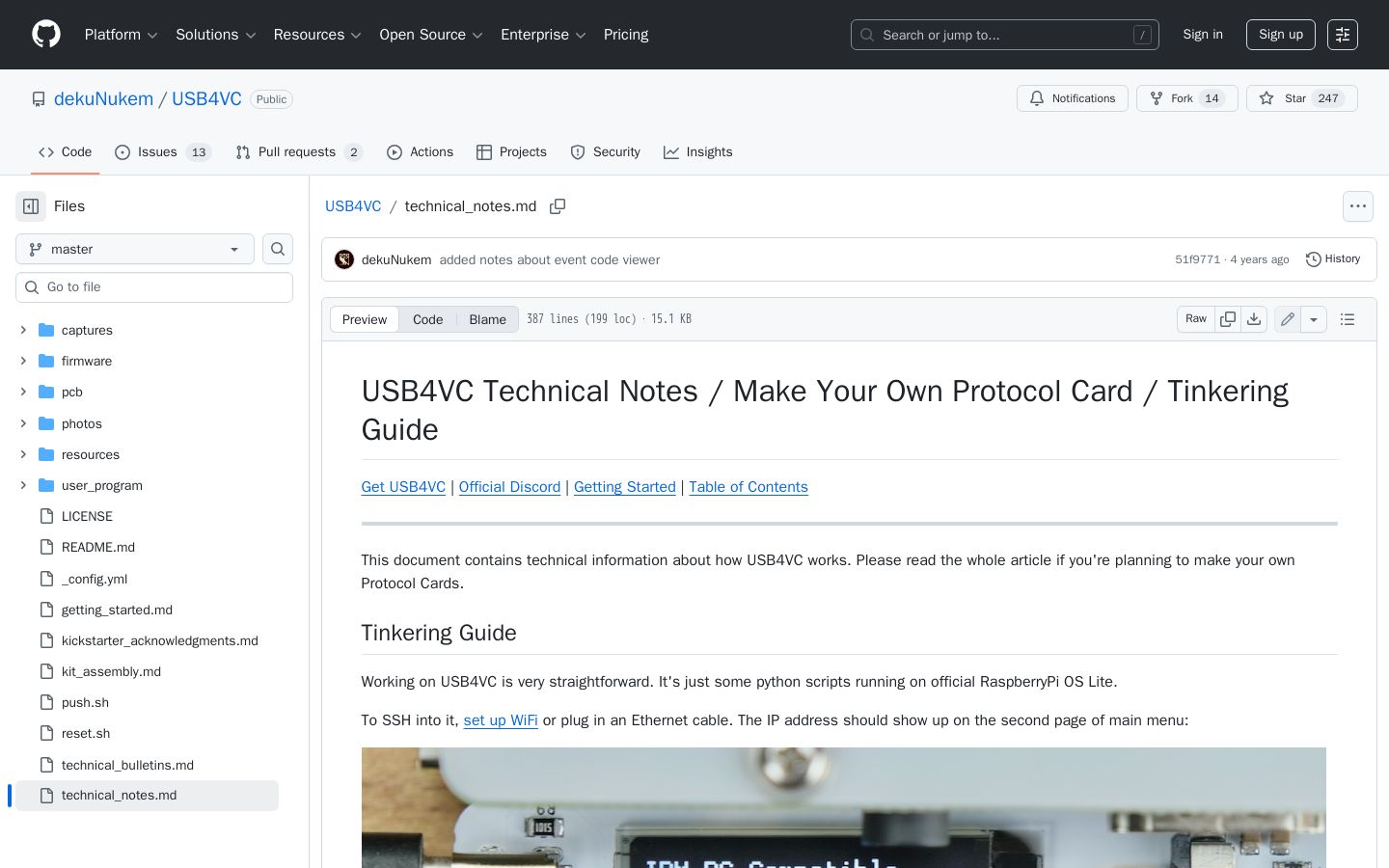The width and height of the screenshot is (1389, 868).
Task: Open kit_assembly.md file
Action: 111,671
